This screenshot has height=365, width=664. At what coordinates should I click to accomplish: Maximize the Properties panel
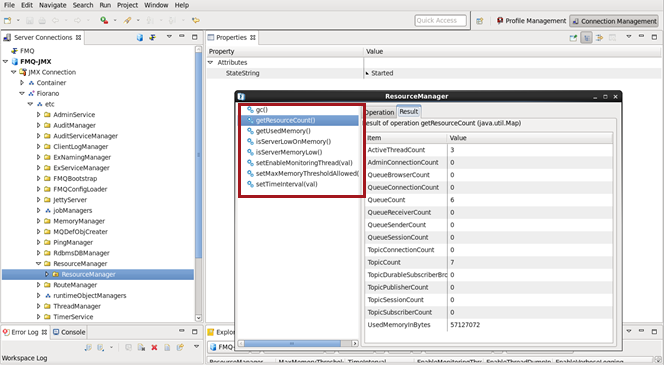coord(654,37)
